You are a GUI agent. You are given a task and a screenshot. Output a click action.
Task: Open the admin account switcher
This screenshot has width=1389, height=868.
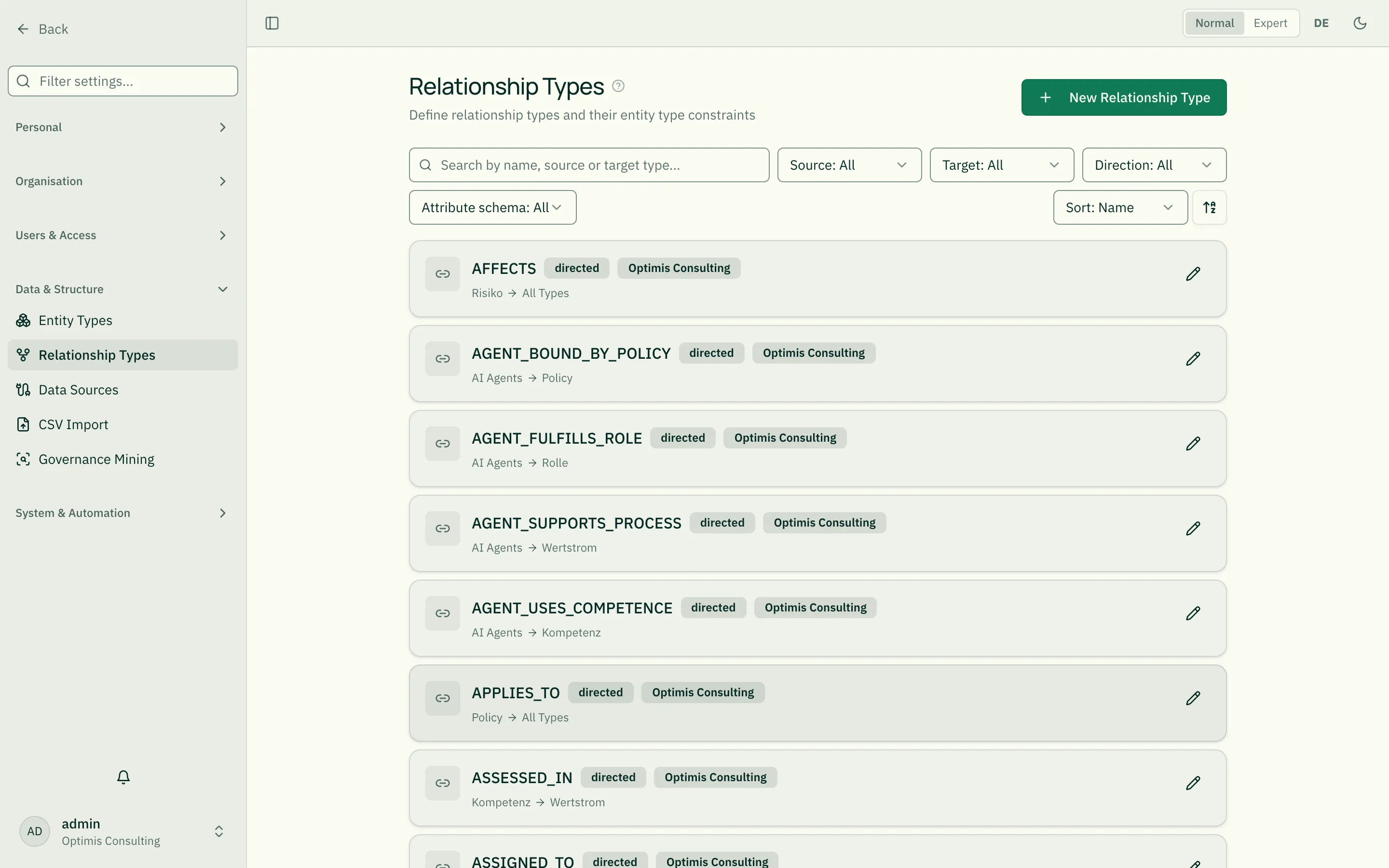(123, 831)
